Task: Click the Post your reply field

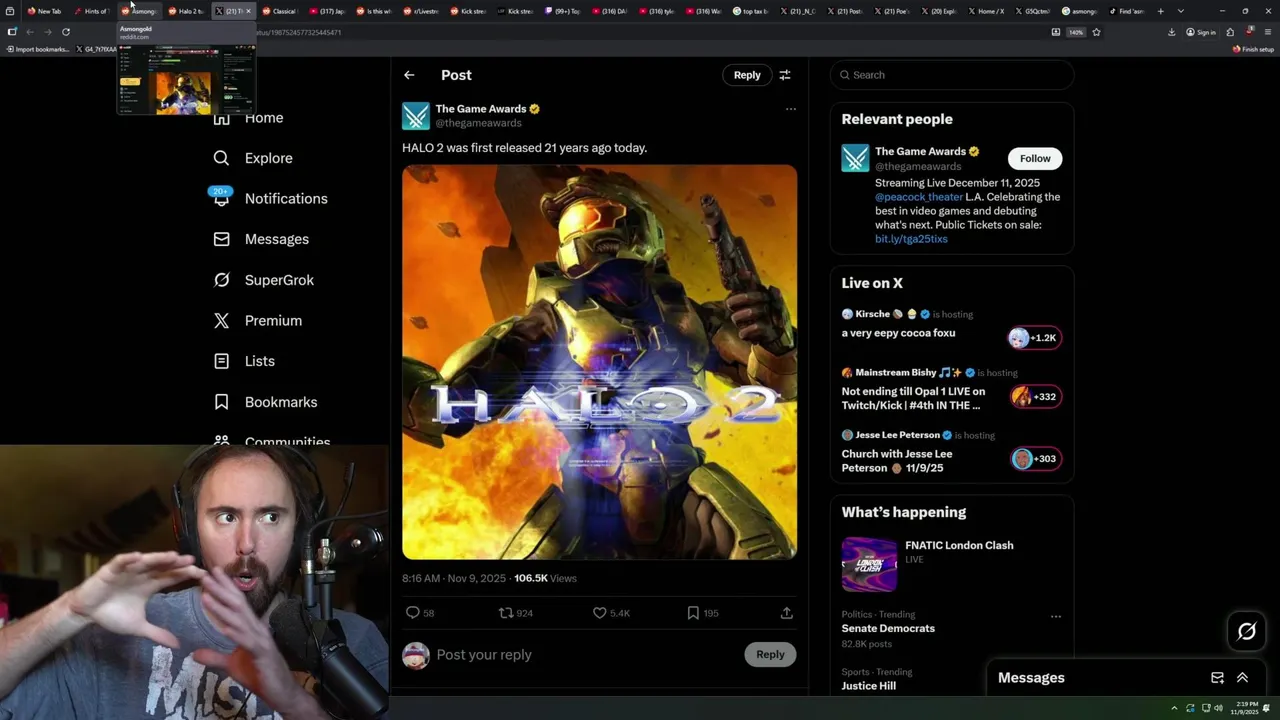Action: click(x=585, y=655)
